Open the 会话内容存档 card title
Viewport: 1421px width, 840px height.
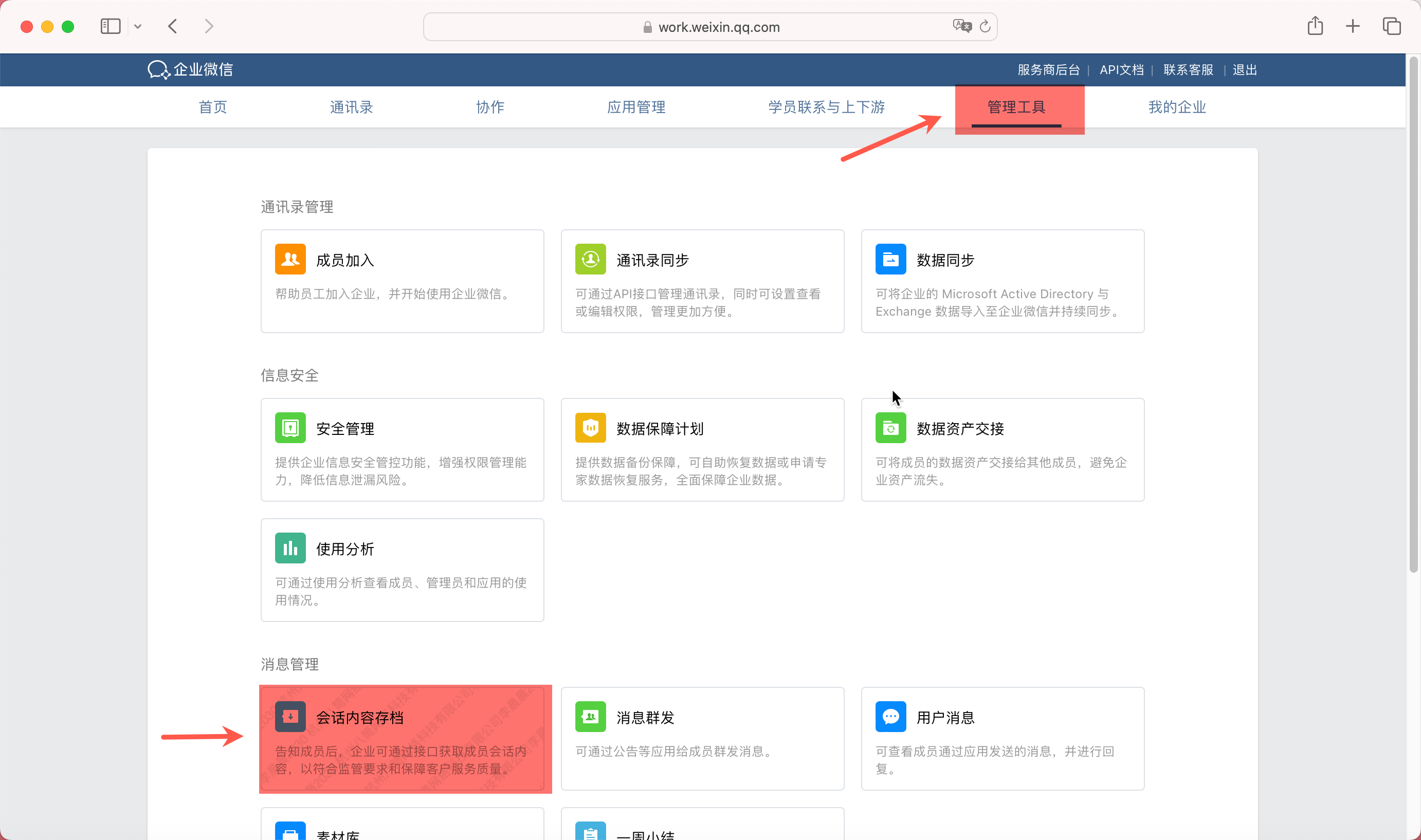pyautogui.click(x=360, y=717)
